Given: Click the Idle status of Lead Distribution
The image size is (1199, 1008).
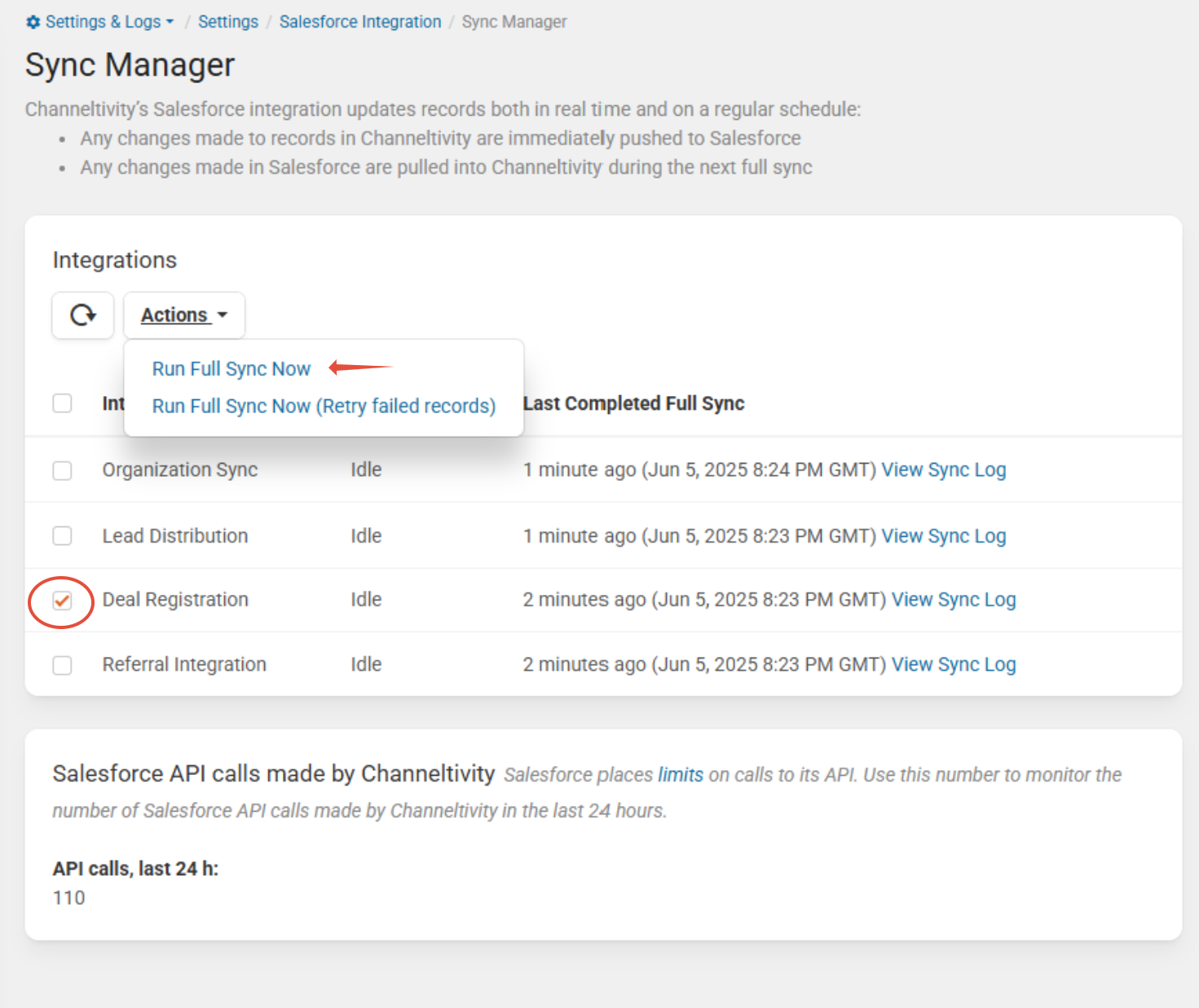Looking at the screenshot, I should 366,536.
